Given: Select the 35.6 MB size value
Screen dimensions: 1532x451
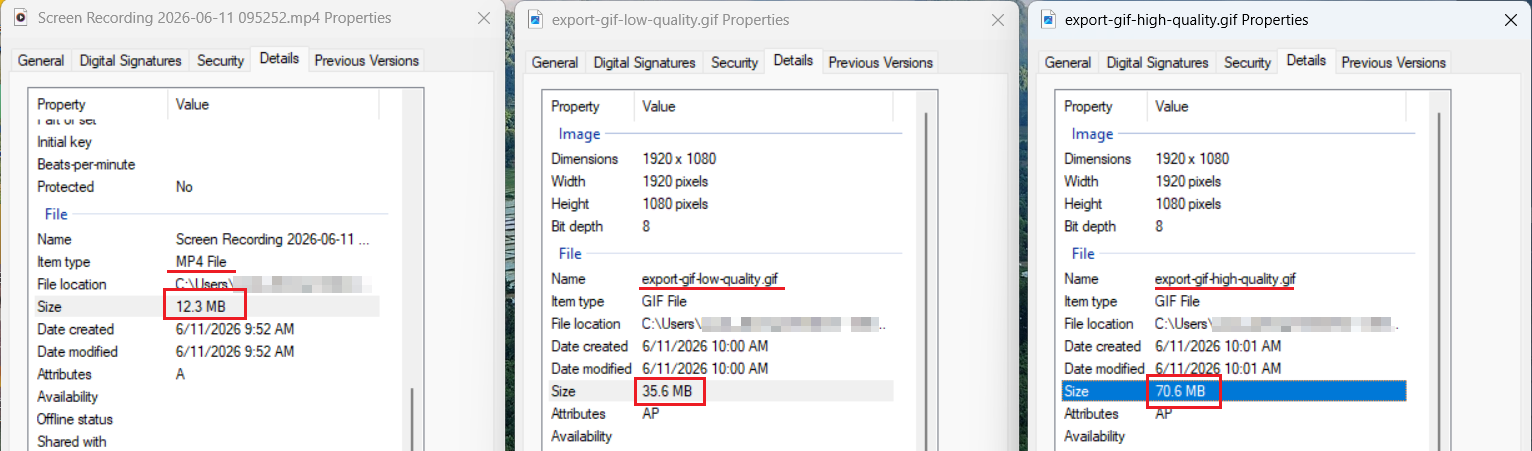Looking at the screenshot, I should point(667,391).
